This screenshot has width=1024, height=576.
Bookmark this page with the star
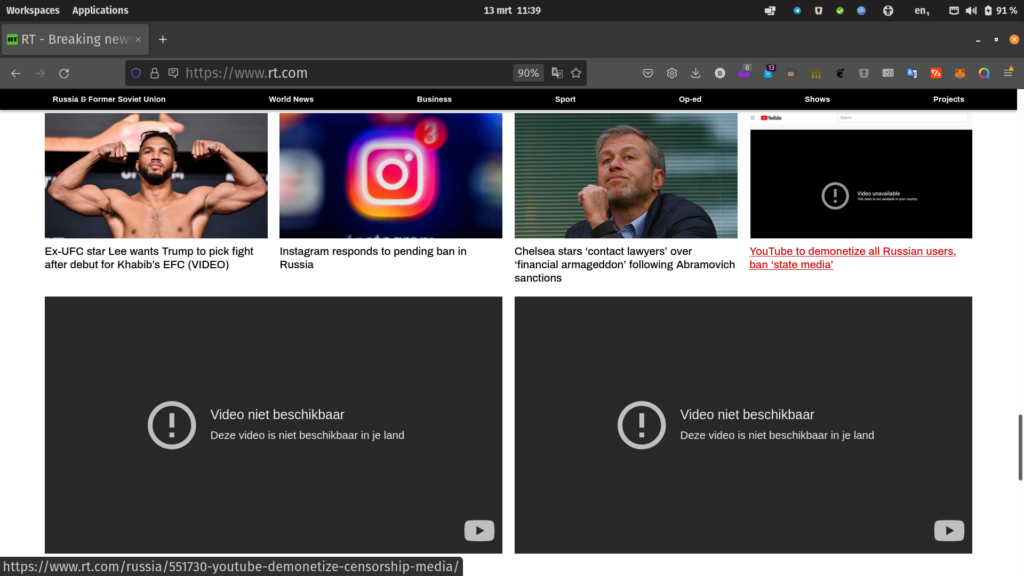576,73
